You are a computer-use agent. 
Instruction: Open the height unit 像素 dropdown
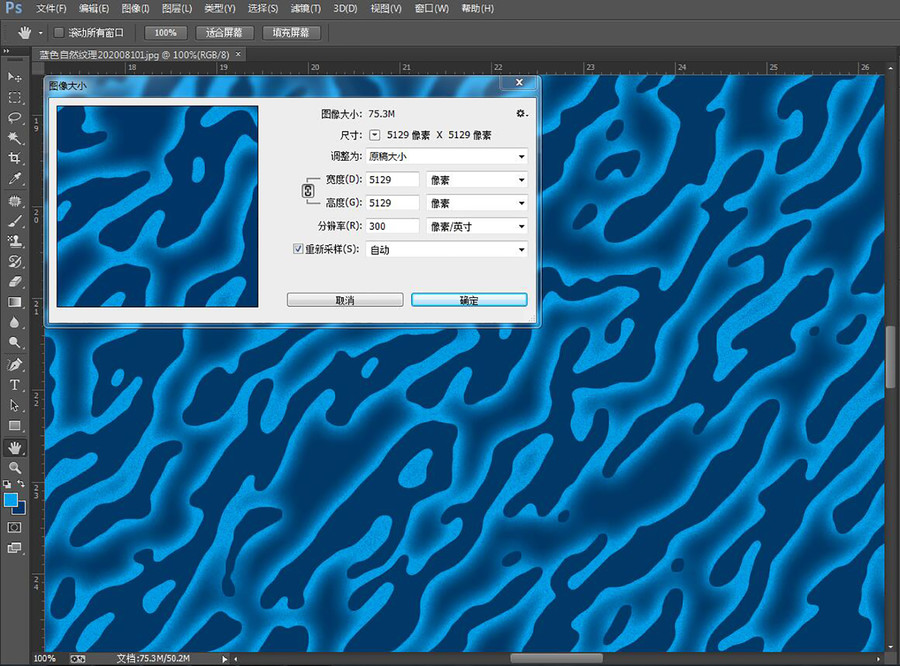click(x=476, y=203)
